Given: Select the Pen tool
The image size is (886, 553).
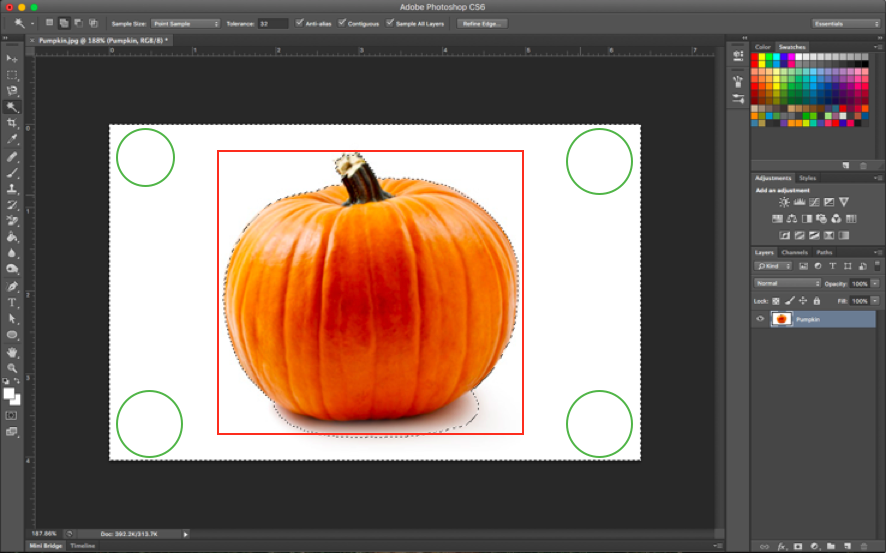Looking at the screenshot, I should [12, 286].
